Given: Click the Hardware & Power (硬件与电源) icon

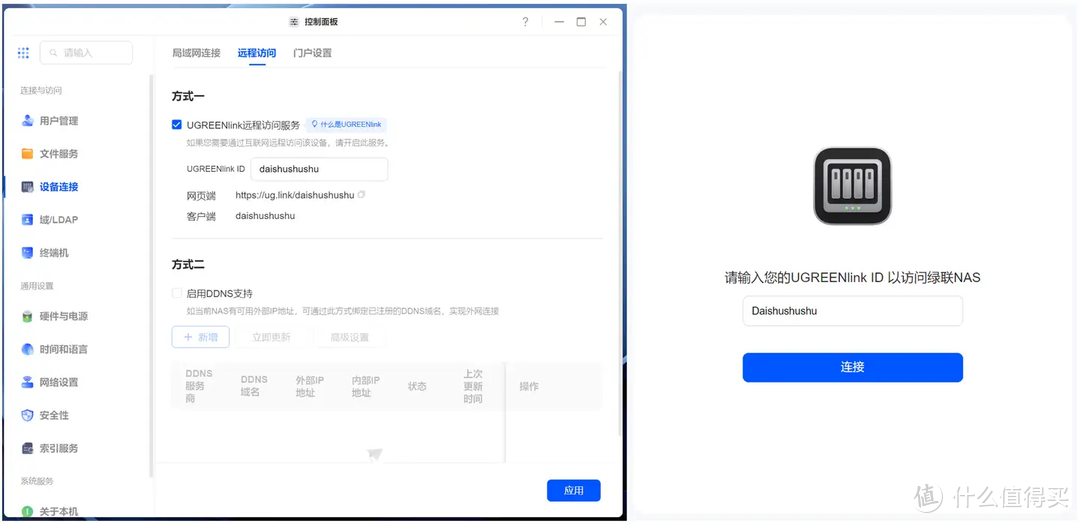Looking at the screenshot, I should pyautogui.click(x=28, y=316).
